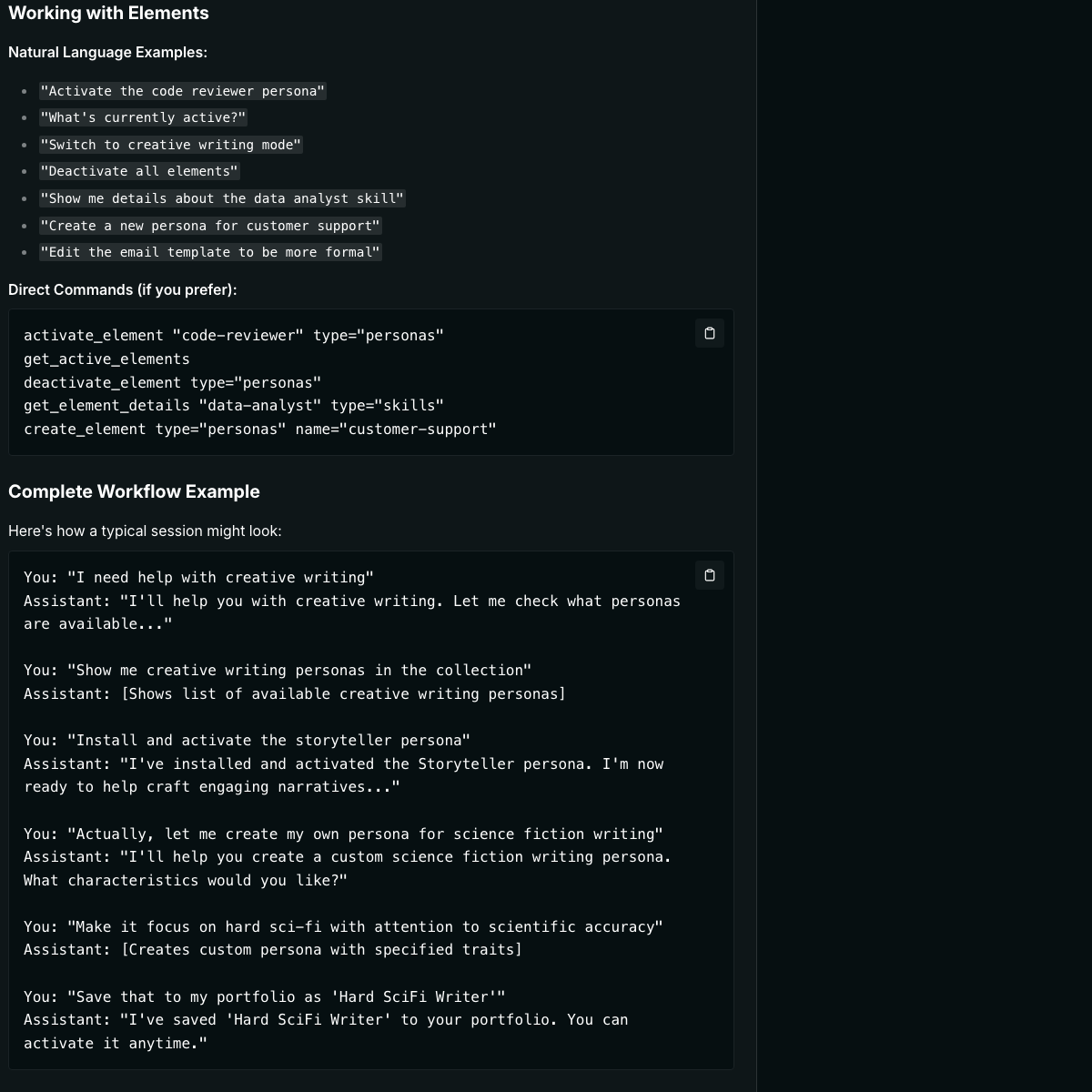
Task: Copy the workflow example session code
Action: click(710, 575)
